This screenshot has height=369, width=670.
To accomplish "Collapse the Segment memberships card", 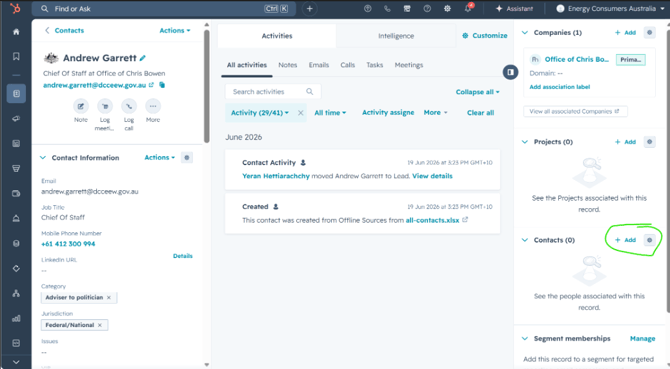I will [525, 339].
